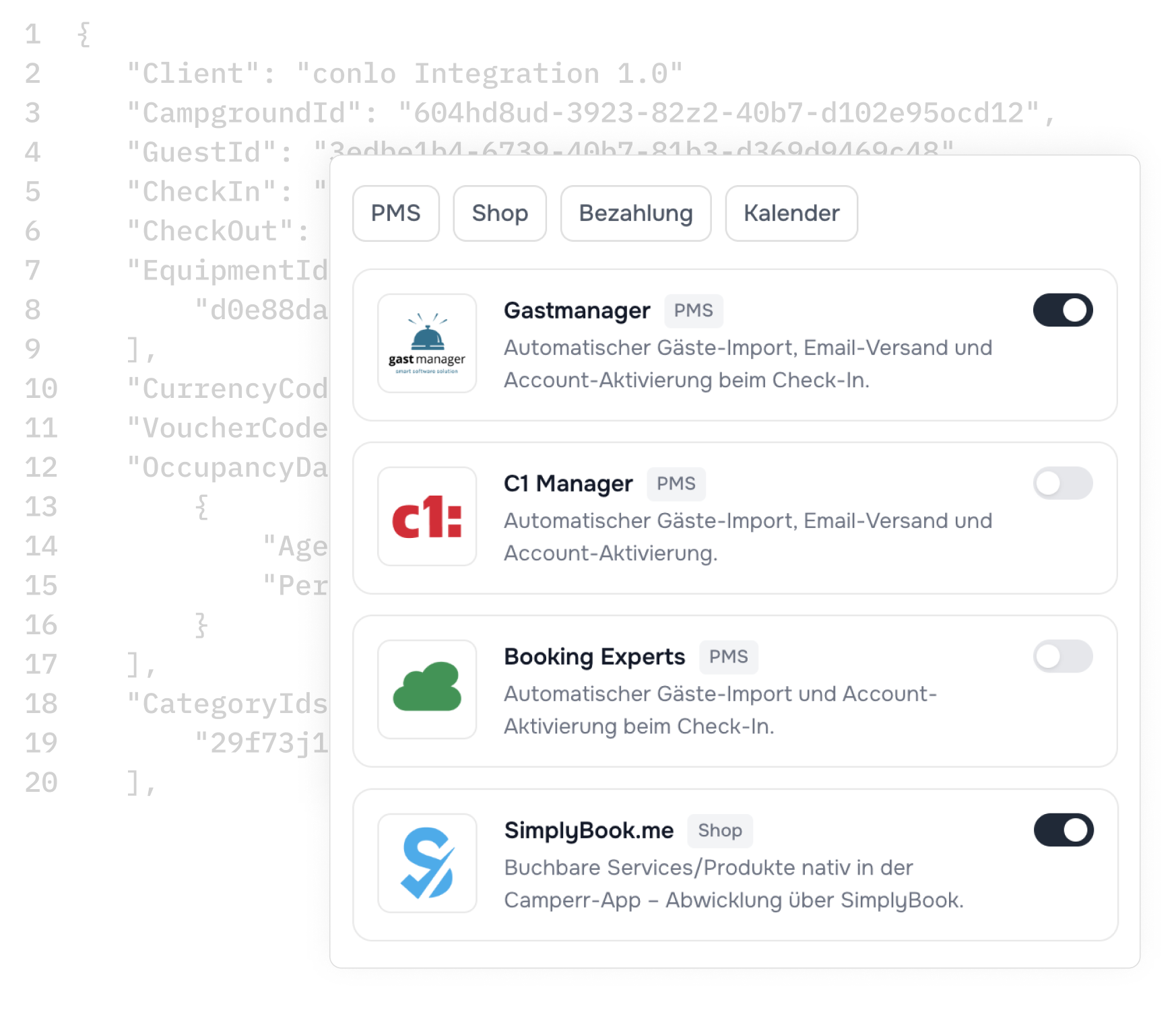Click the "OccupancyDa key on line 12
This screenshot has height=1012, width=1176.
(x=228, y=467)
